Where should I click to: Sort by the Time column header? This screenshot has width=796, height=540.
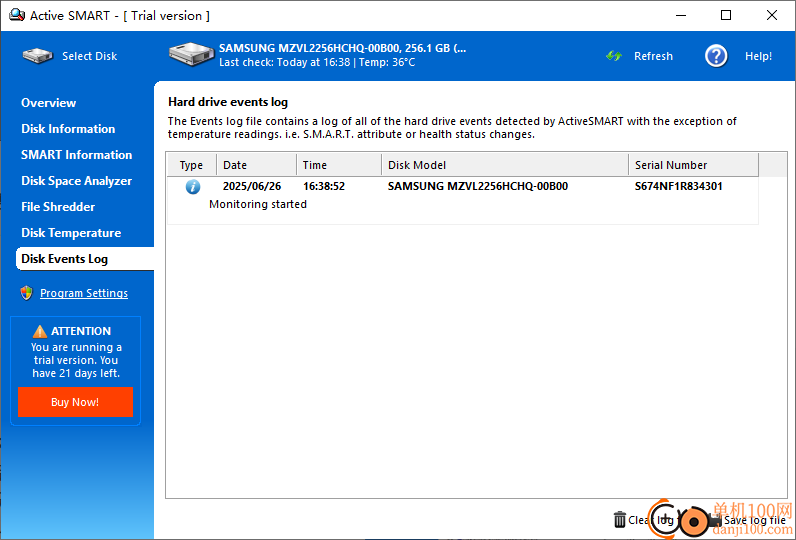click(x=339, y=165)
